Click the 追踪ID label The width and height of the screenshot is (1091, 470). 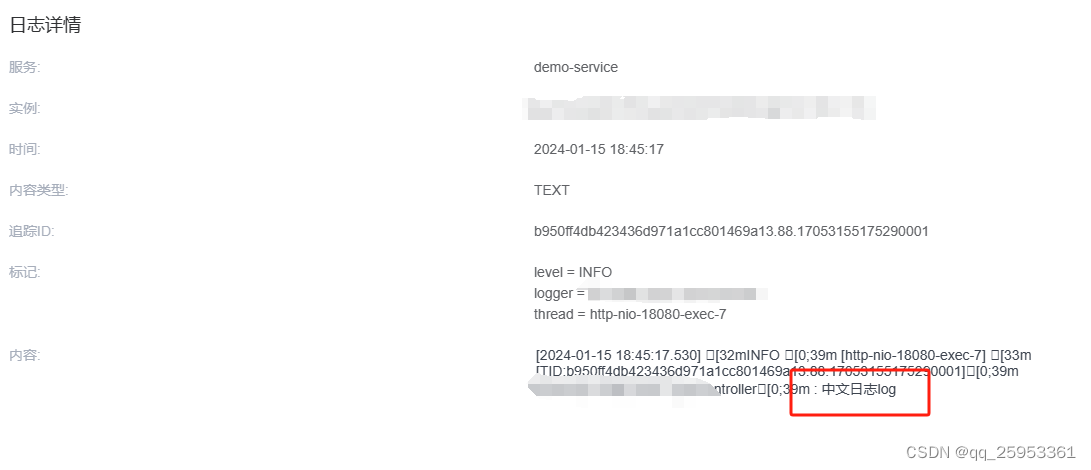click(x=31, y=231)
